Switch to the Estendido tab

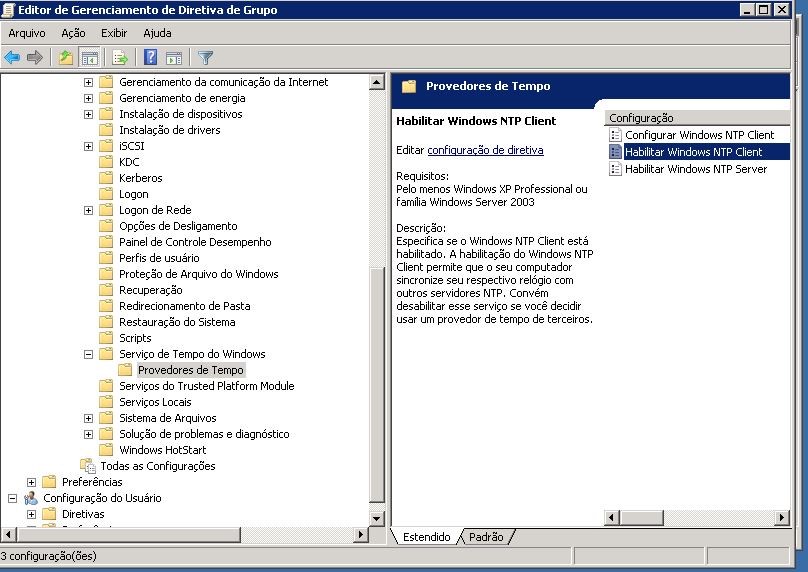tap(426, 537)
